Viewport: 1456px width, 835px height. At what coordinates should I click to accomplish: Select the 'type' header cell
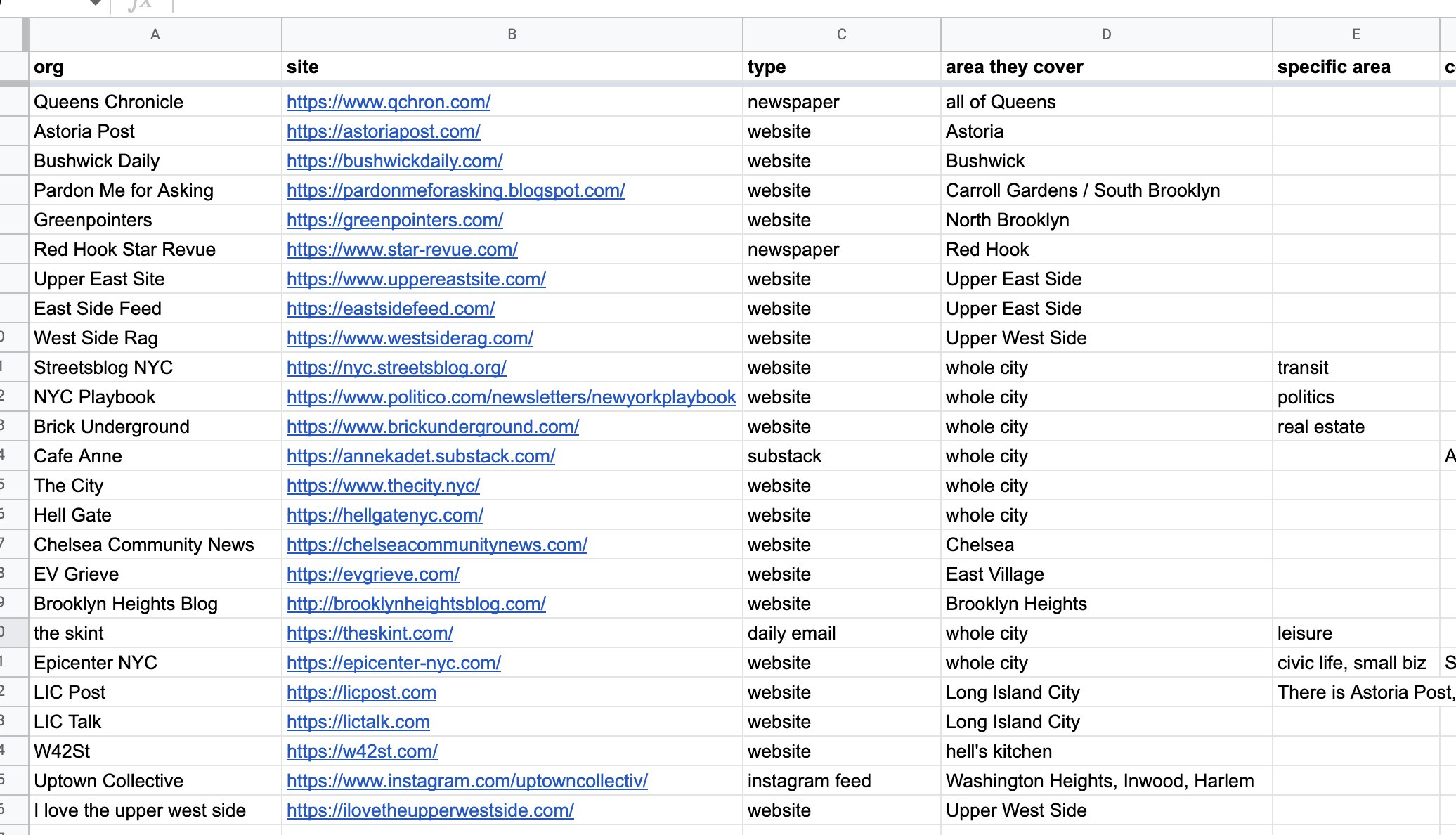tap(842, 67)
